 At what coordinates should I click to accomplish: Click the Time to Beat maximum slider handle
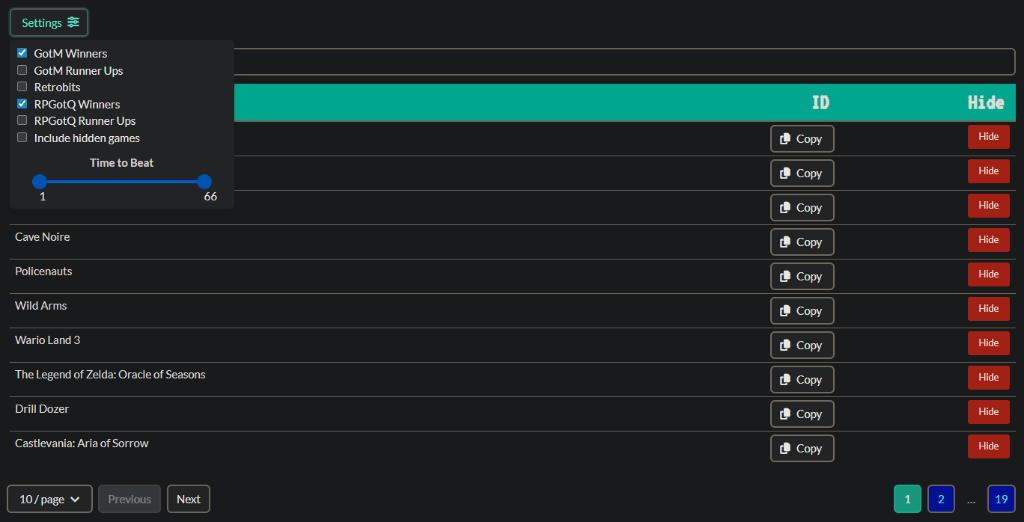[204, 181]
